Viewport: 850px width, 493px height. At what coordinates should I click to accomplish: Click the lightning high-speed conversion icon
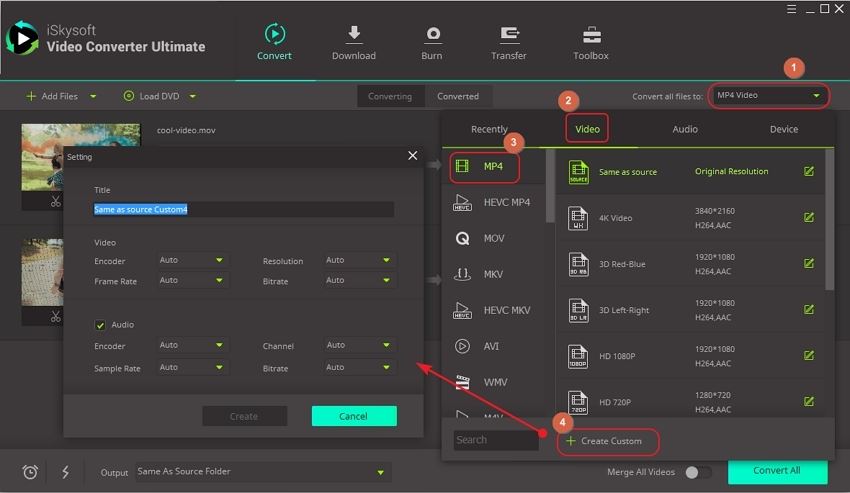point(65,472)
